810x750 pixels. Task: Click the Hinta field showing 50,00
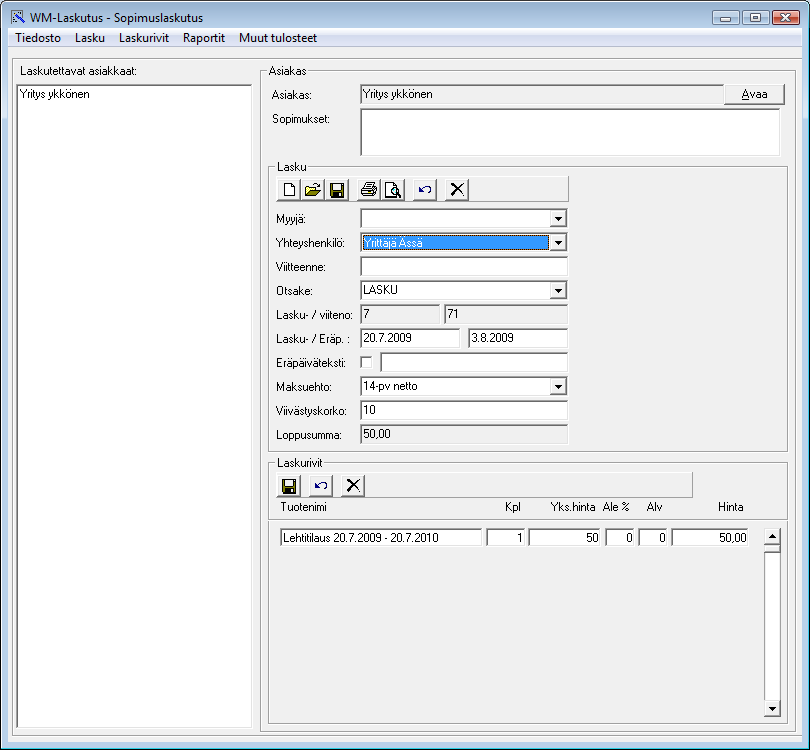(710, 538)
